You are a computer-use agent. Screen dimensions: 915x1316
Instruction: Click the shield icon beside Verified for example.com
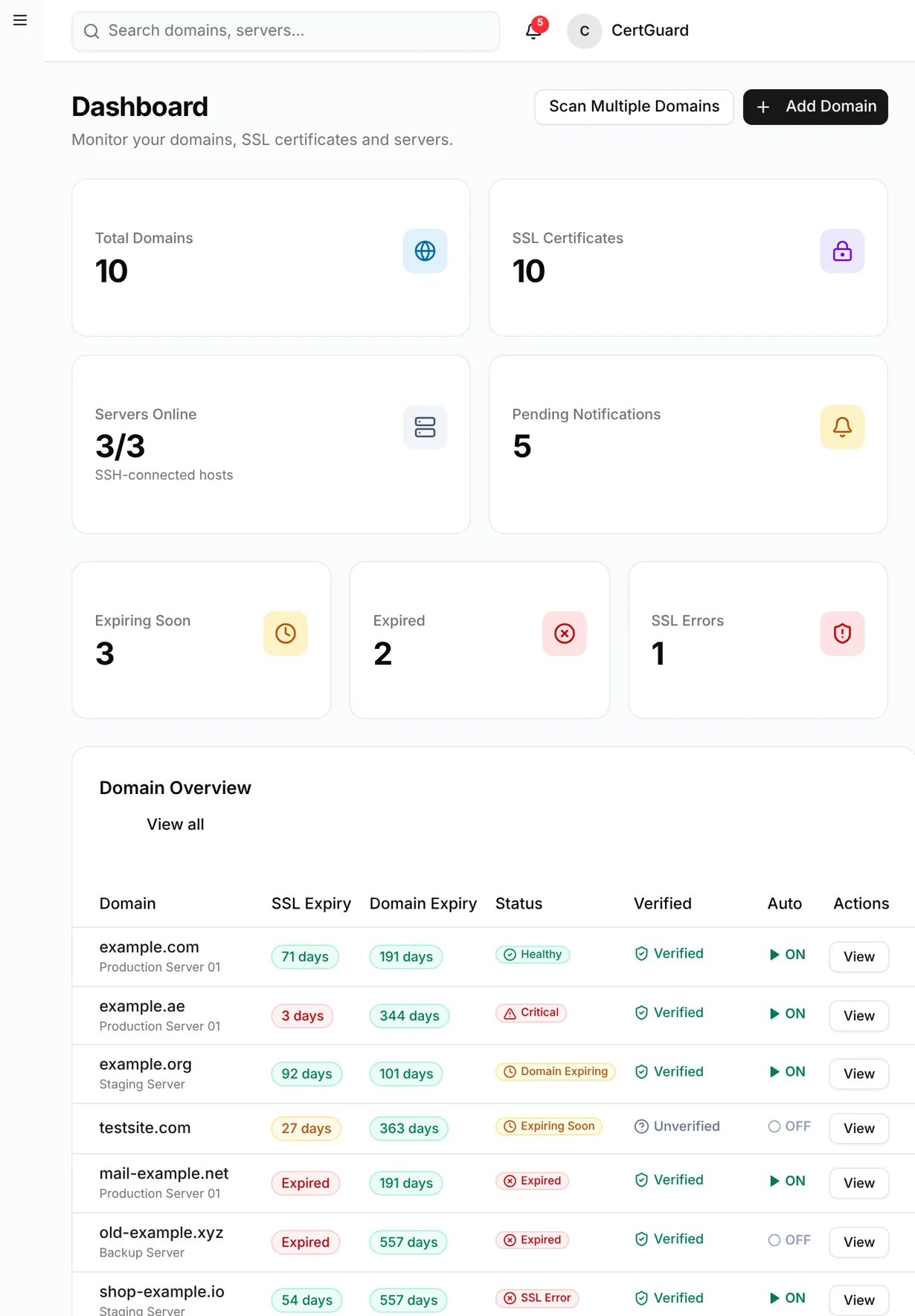coord(641,954)
